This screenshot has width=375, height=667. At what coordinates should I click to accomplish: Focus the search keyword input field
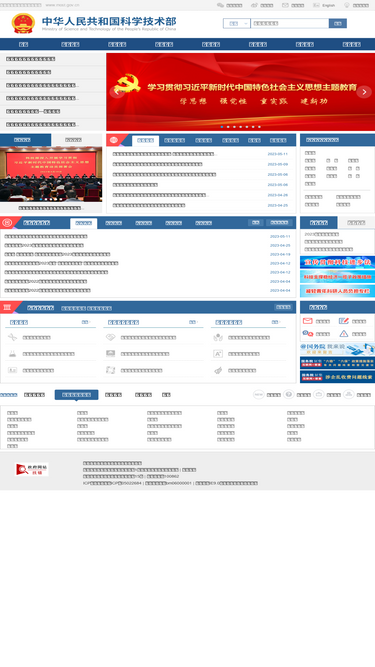[290, 23]
